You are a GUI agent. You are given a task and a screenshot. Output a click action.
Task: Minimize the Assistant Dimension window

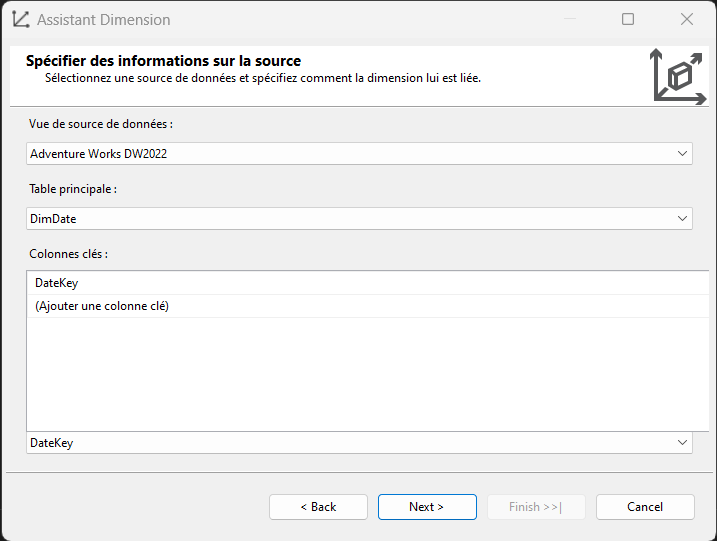(x=570, y=19)
